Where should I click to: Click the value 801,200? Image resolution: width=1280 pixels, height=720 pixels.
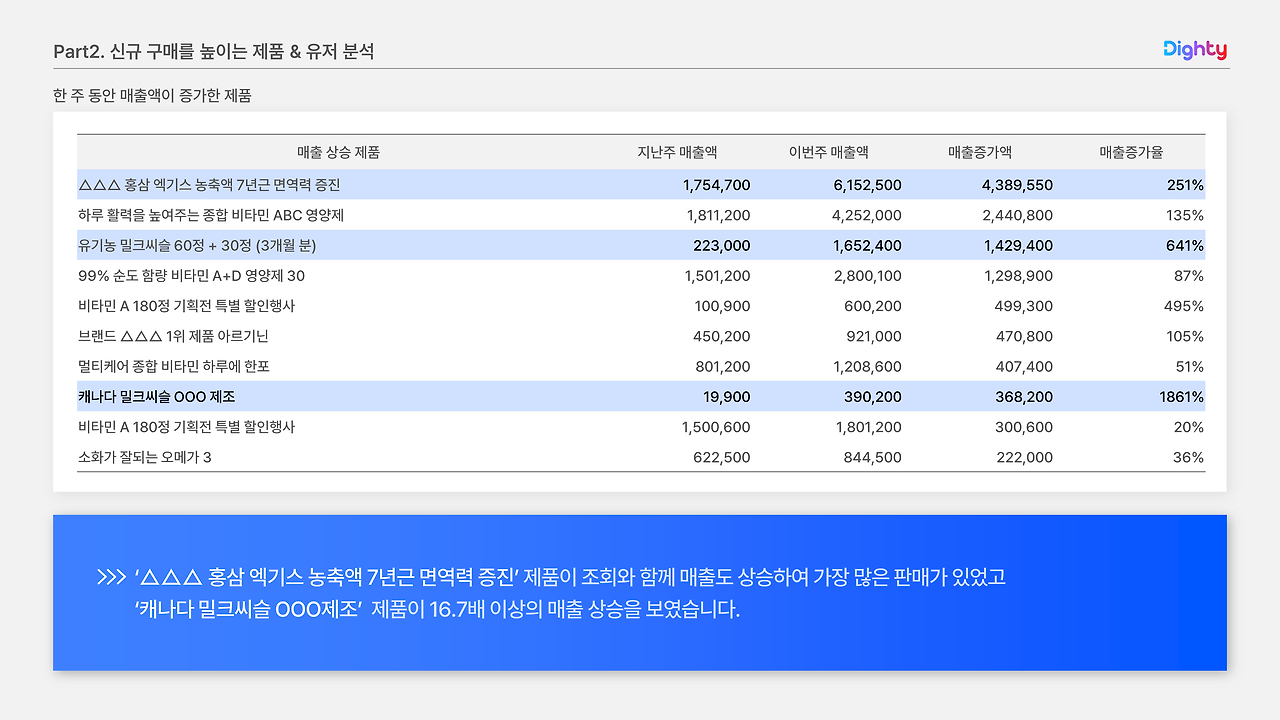tap(723, 366)
